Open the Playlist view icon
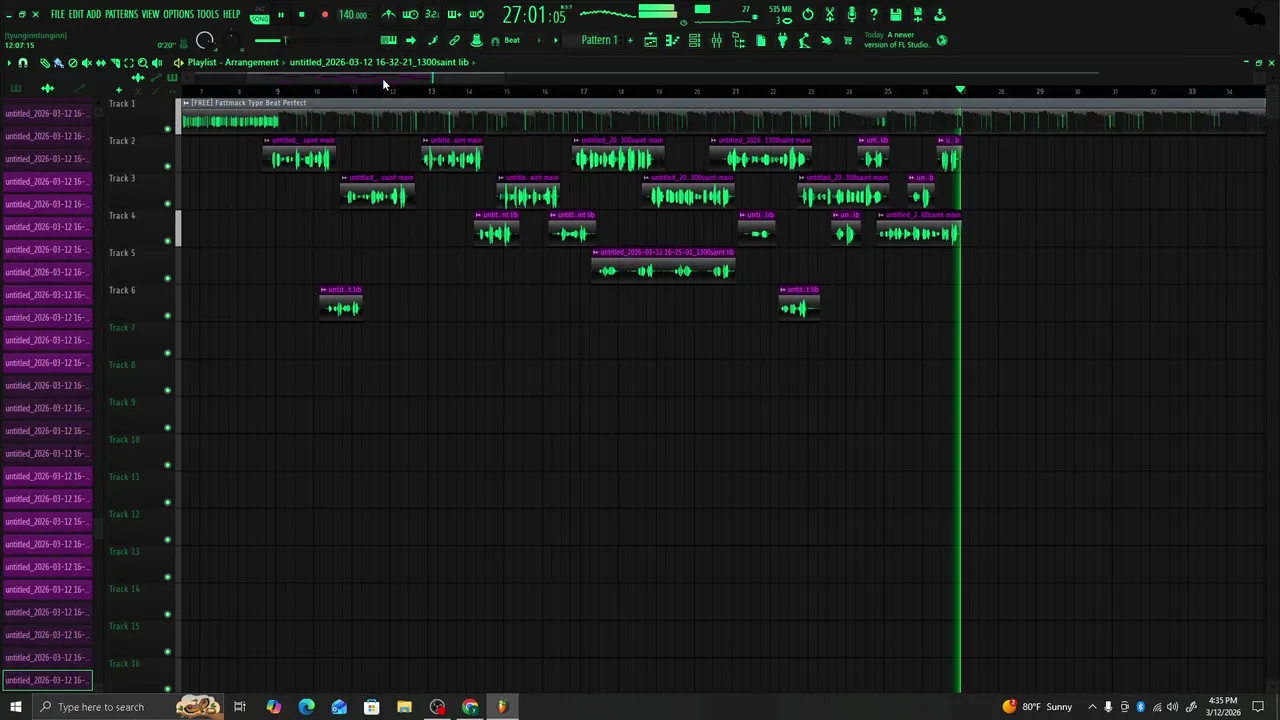 (650, 41)
